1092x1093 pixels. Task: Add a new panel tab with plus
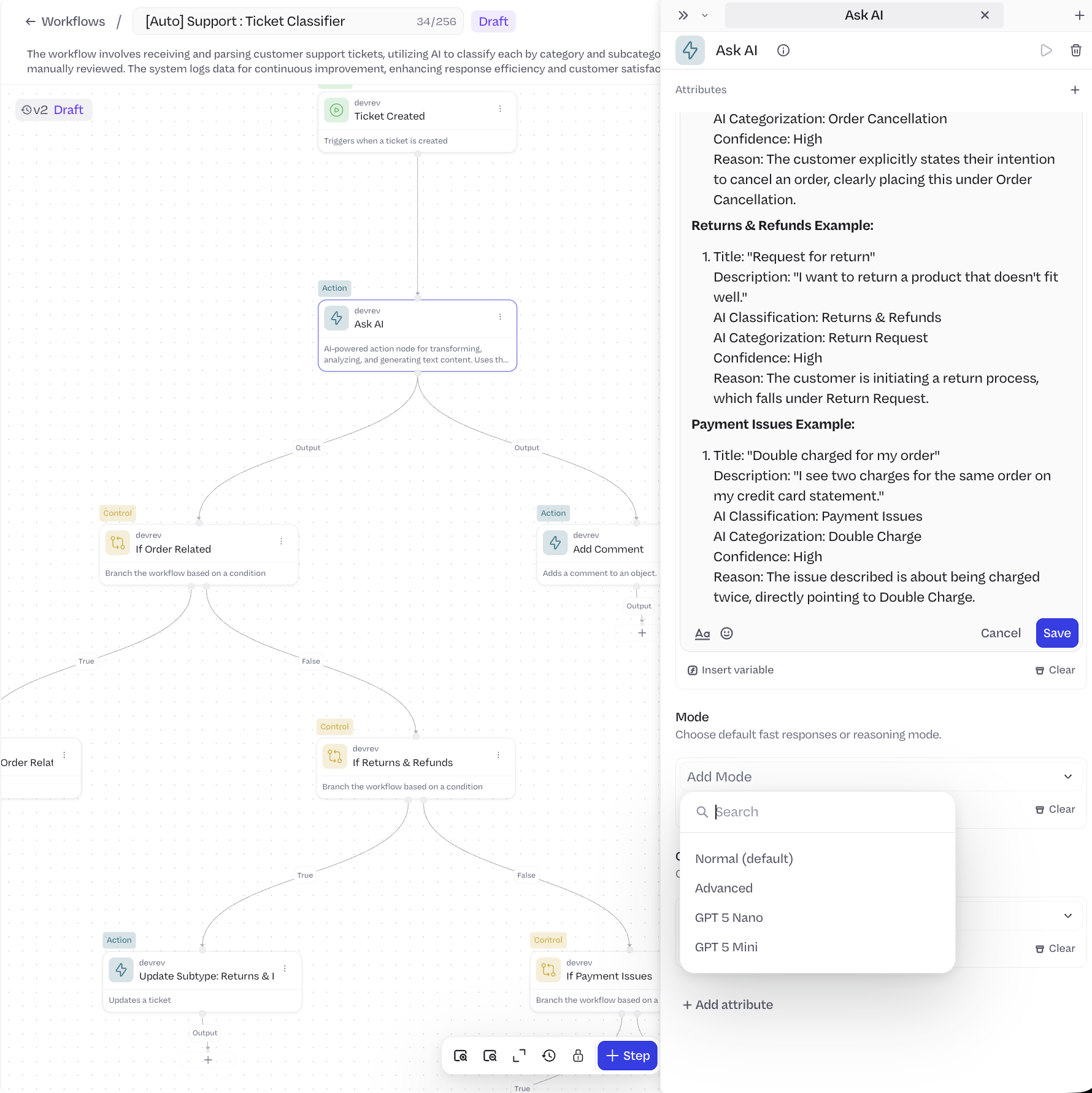coord(1079,15)
